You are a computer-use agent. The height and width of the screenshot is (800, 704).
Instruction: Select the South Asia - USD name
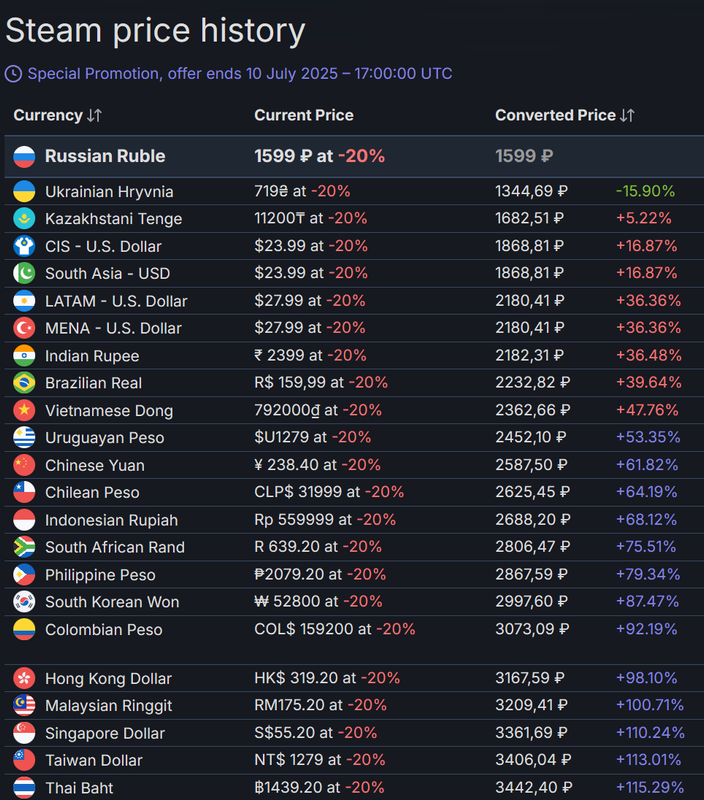[x=107, y=273]
